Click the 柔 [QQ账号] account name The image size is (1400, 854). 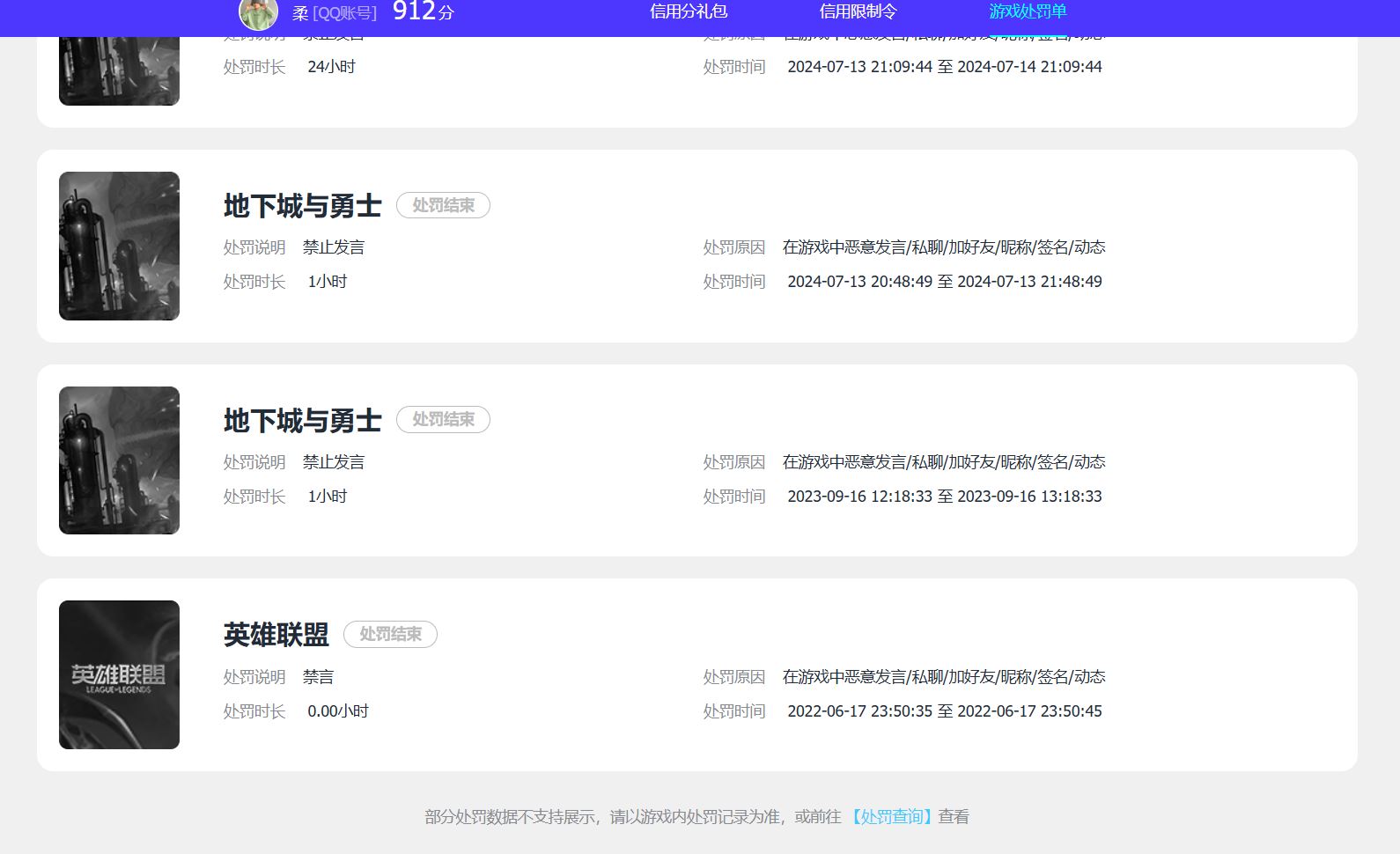tap(335, 13)
